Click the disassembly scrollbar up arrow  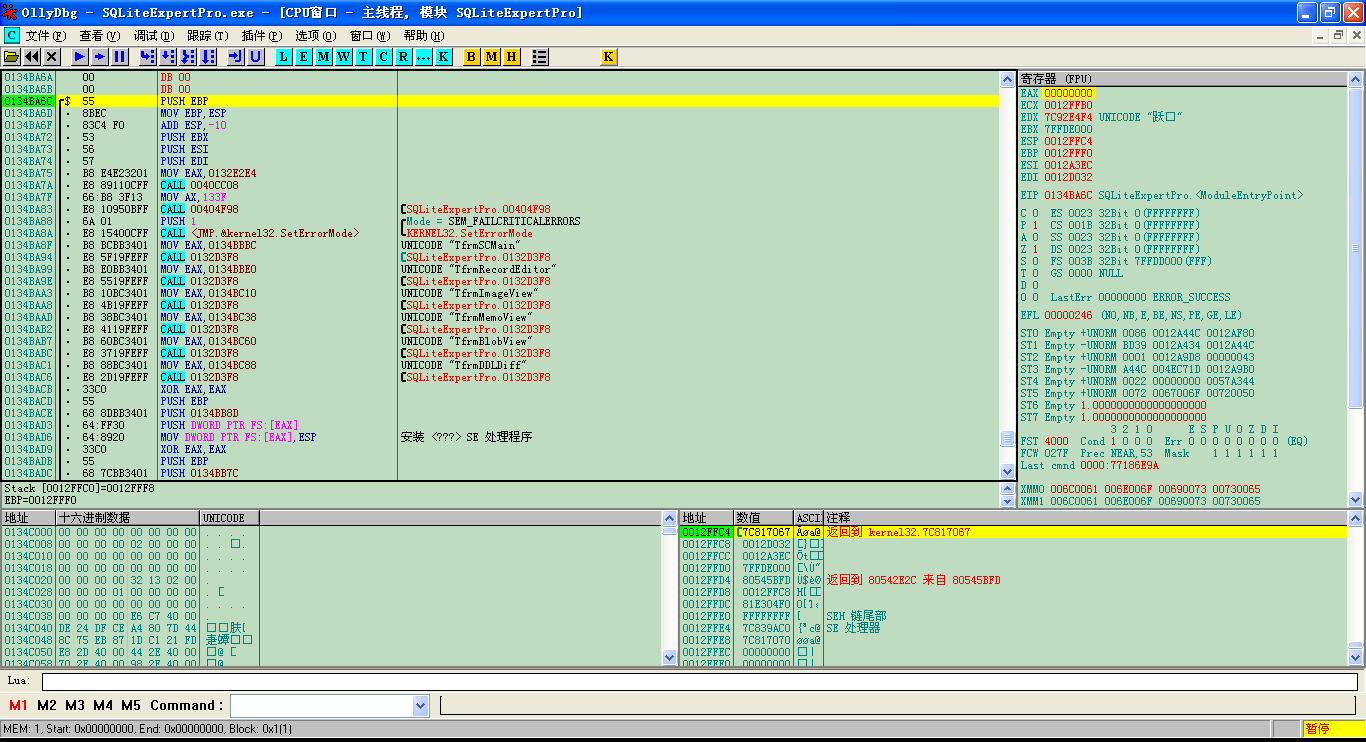(x=1008, y=79)
